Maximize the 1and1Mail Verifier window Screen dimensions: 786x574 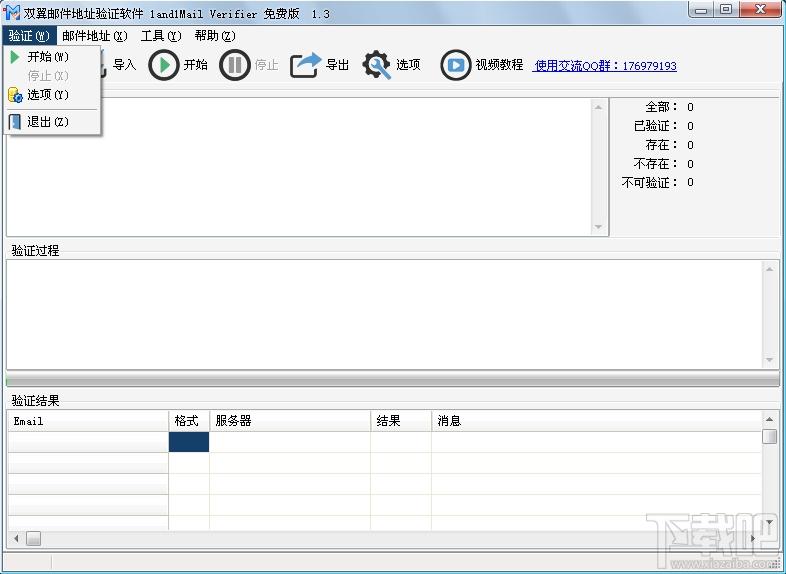pos(726,10)
